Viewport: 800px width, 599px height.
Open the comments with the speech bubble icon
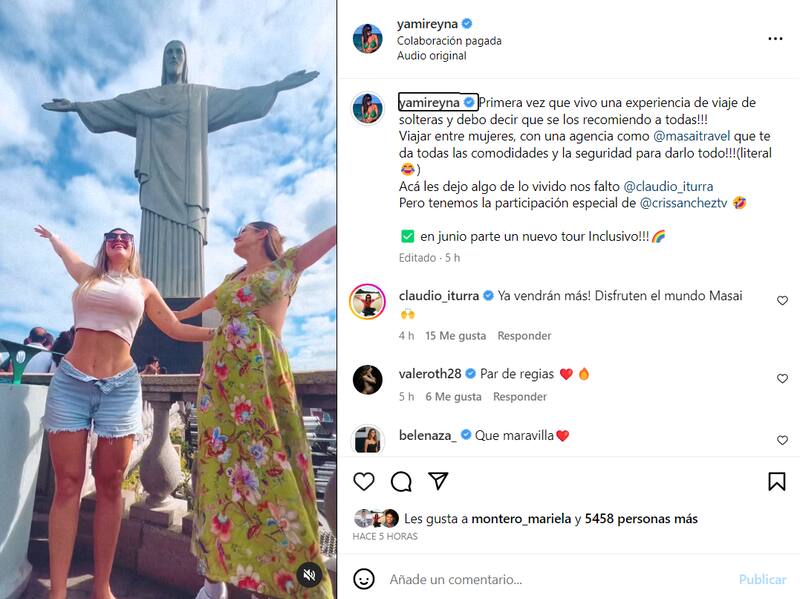[x=401, y=482]
